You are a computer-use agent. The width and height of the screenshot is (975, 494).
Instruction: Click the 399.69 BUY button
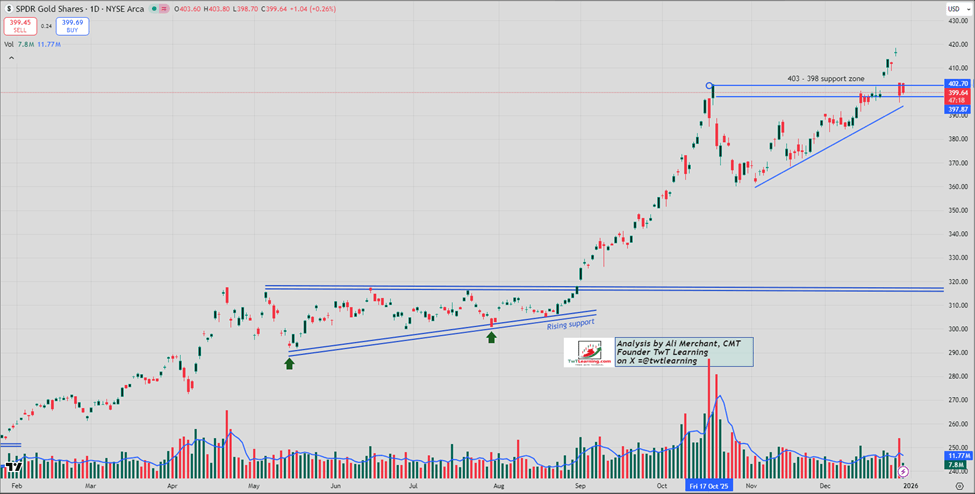tap(72, 26)
